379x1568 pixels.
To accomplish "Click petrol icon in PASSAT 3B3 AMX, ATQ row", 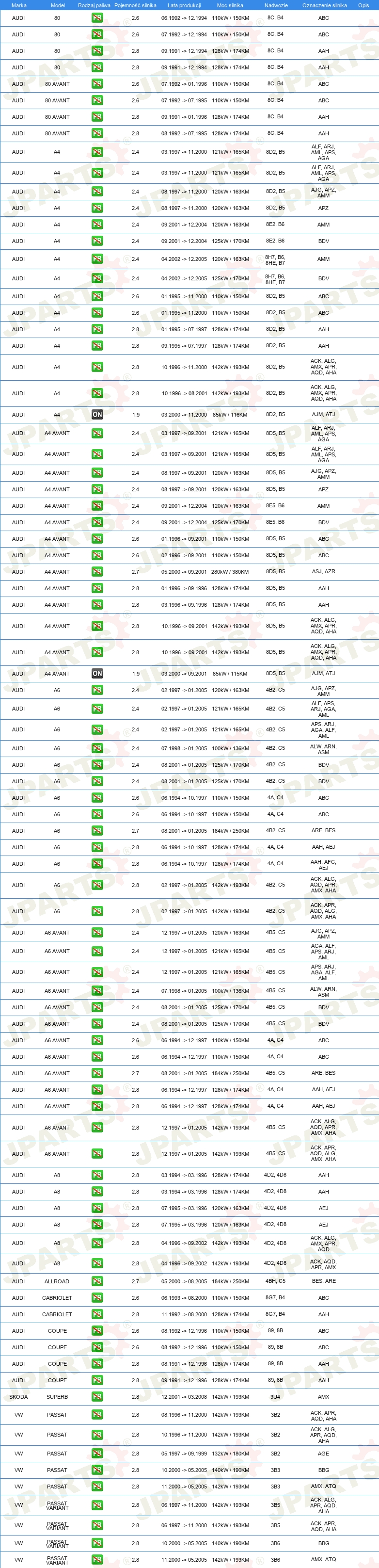I will 97,1487.
